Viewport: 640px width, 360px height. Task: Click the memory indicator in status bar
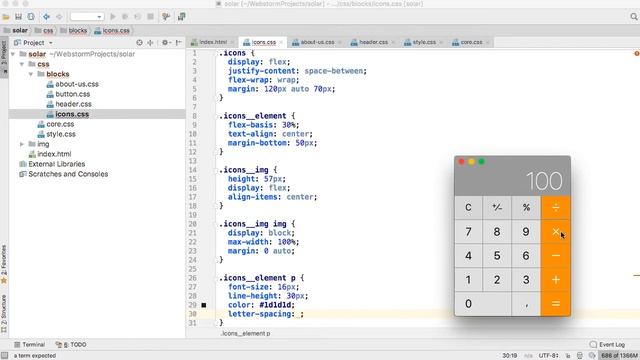[x=618, y=356]
